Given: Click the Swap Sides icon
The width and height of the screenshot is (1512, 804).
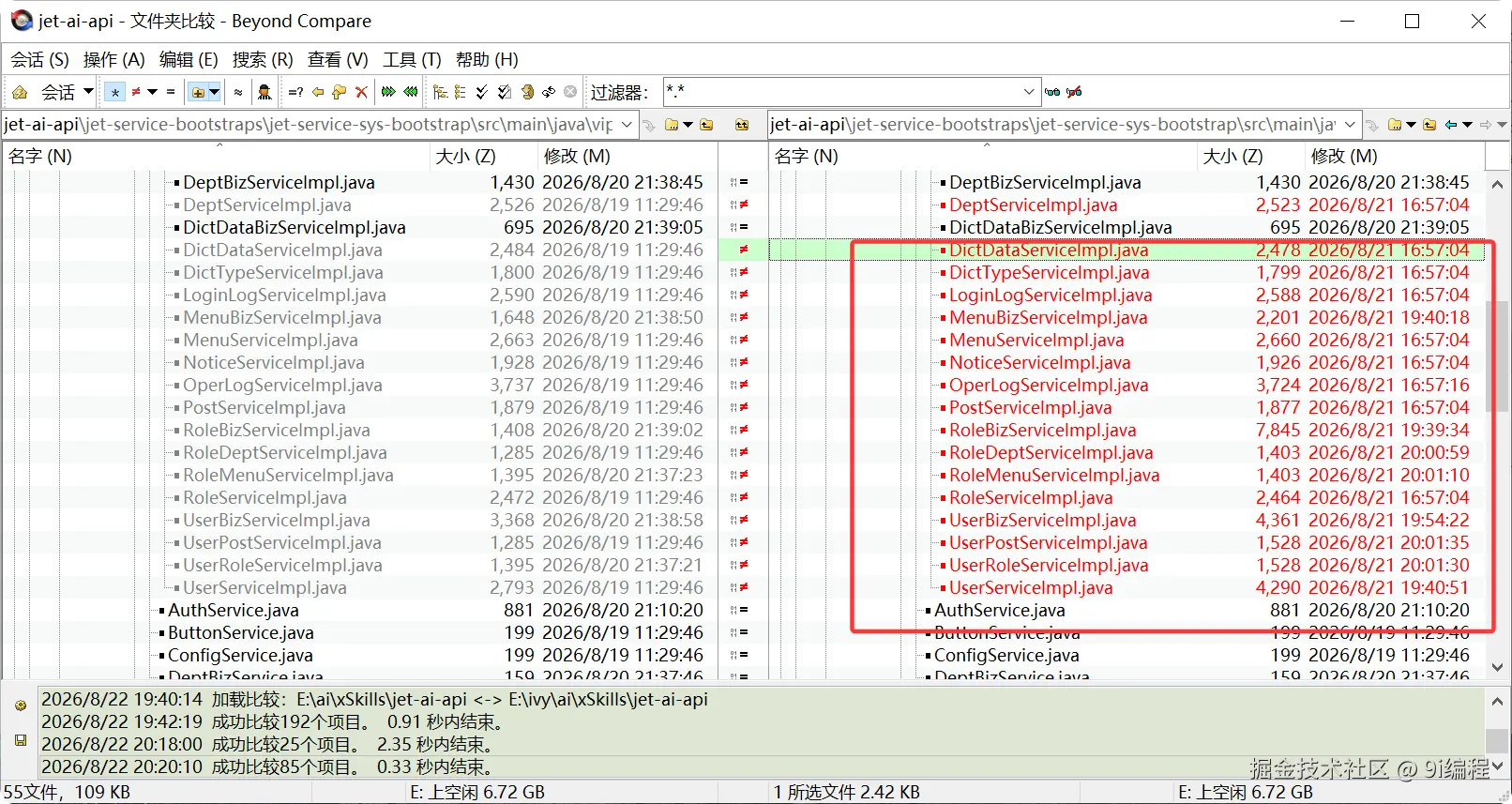Looking at the screenshot, I should 549,92.
